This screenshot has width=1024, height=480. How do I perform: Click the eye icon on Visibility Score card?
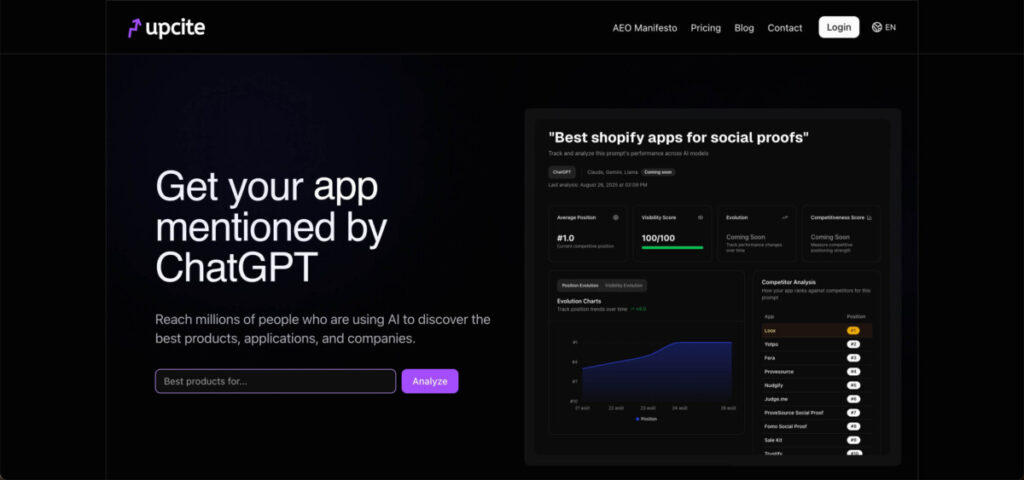click(x=700, y=217)
